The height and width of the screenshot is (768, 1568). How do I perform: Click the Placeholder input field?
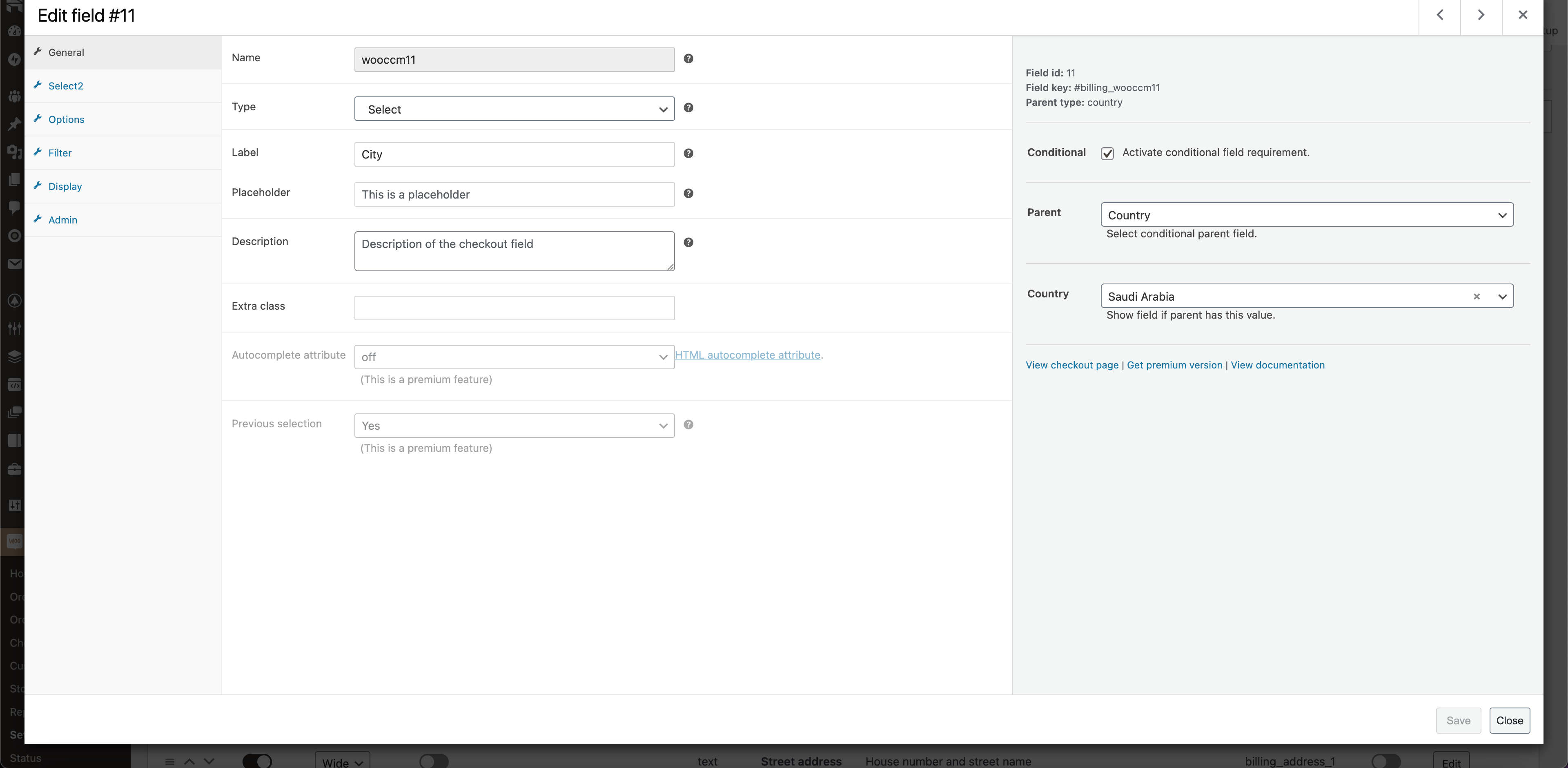(514, 194)
